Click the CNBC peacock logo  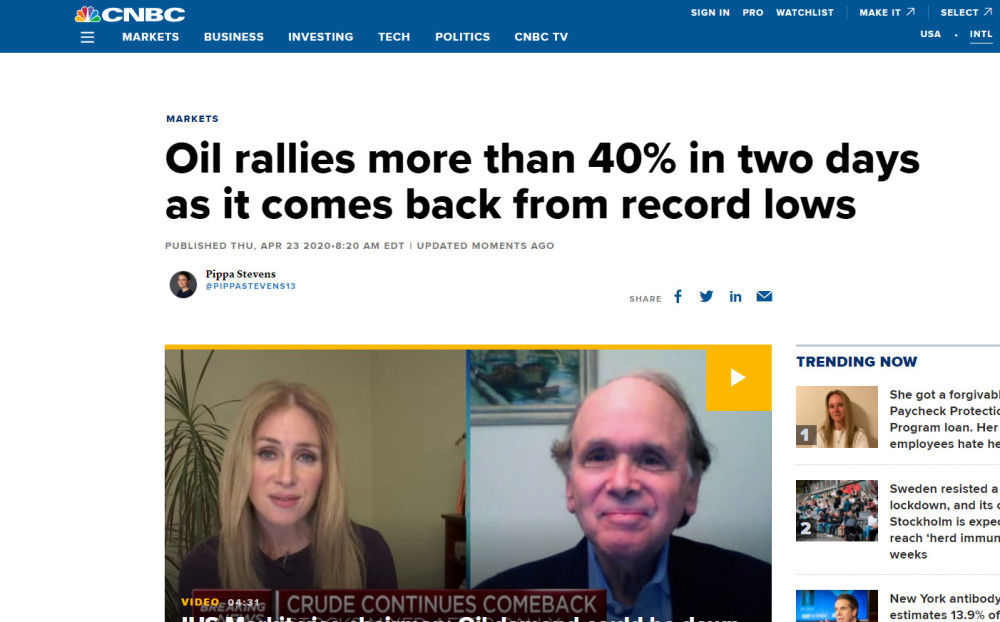pyautogui.click(x=130, y=14)
